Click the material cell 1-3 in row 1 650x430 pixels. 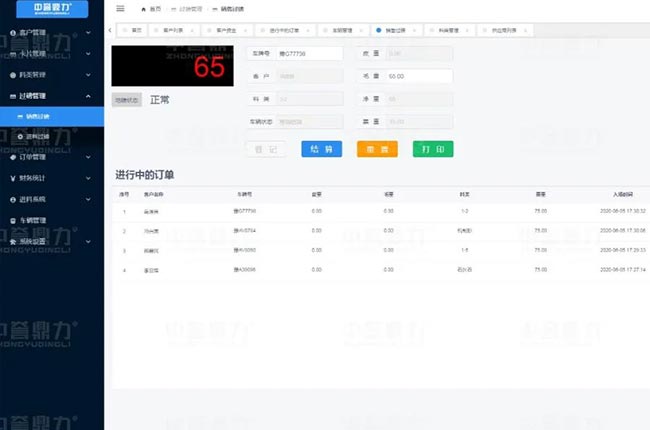pyautogui.click(x=464, y=211)
